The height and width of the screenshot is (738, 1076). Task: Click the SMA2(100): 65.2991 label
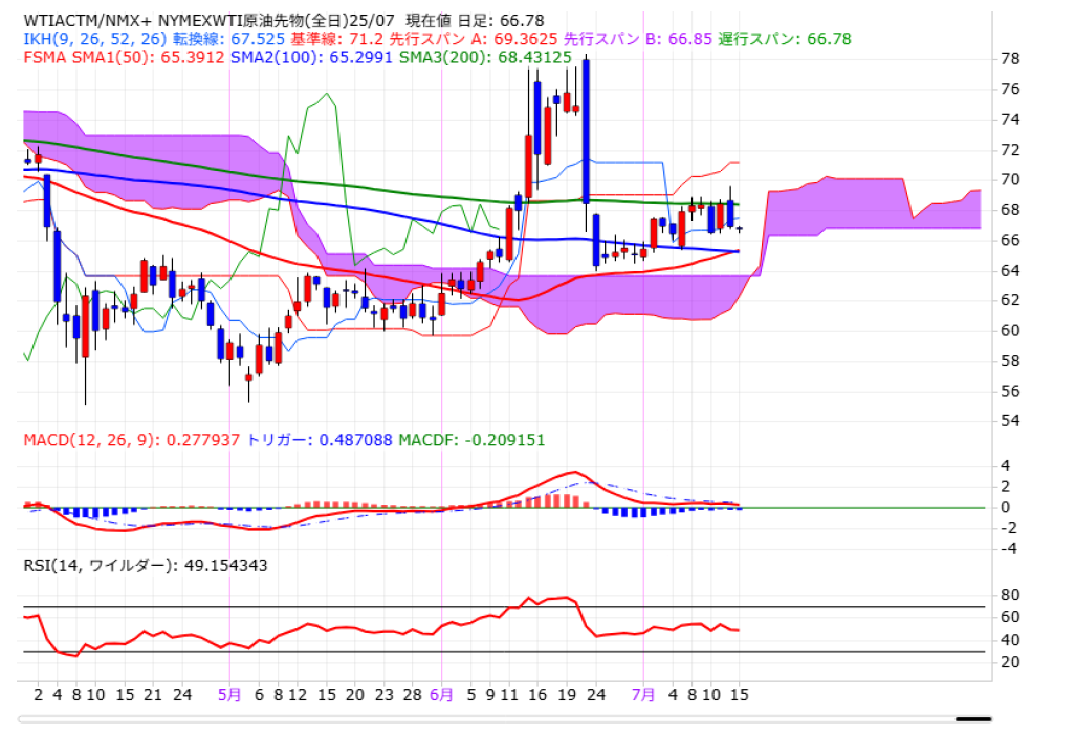click(x=312, y=57)
